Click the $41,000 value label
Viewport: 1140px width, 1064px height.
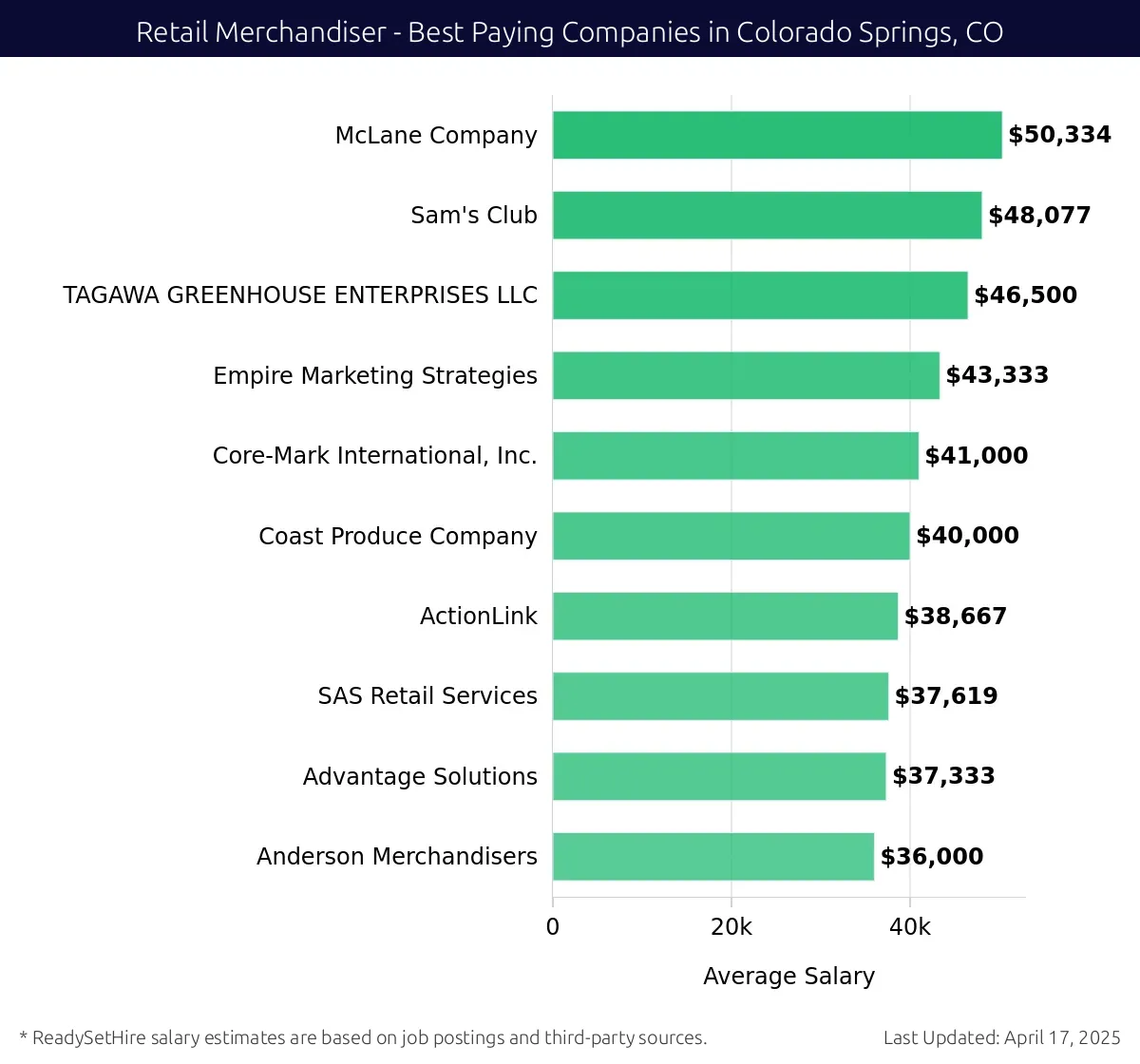(x=977, y=456)
